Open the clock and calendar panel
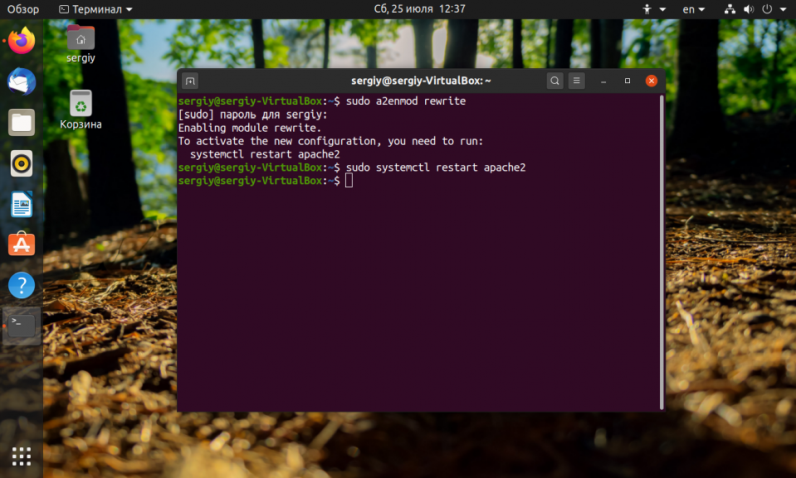The width and height of the screenshot is (796, 478). (x=419, y=9)
